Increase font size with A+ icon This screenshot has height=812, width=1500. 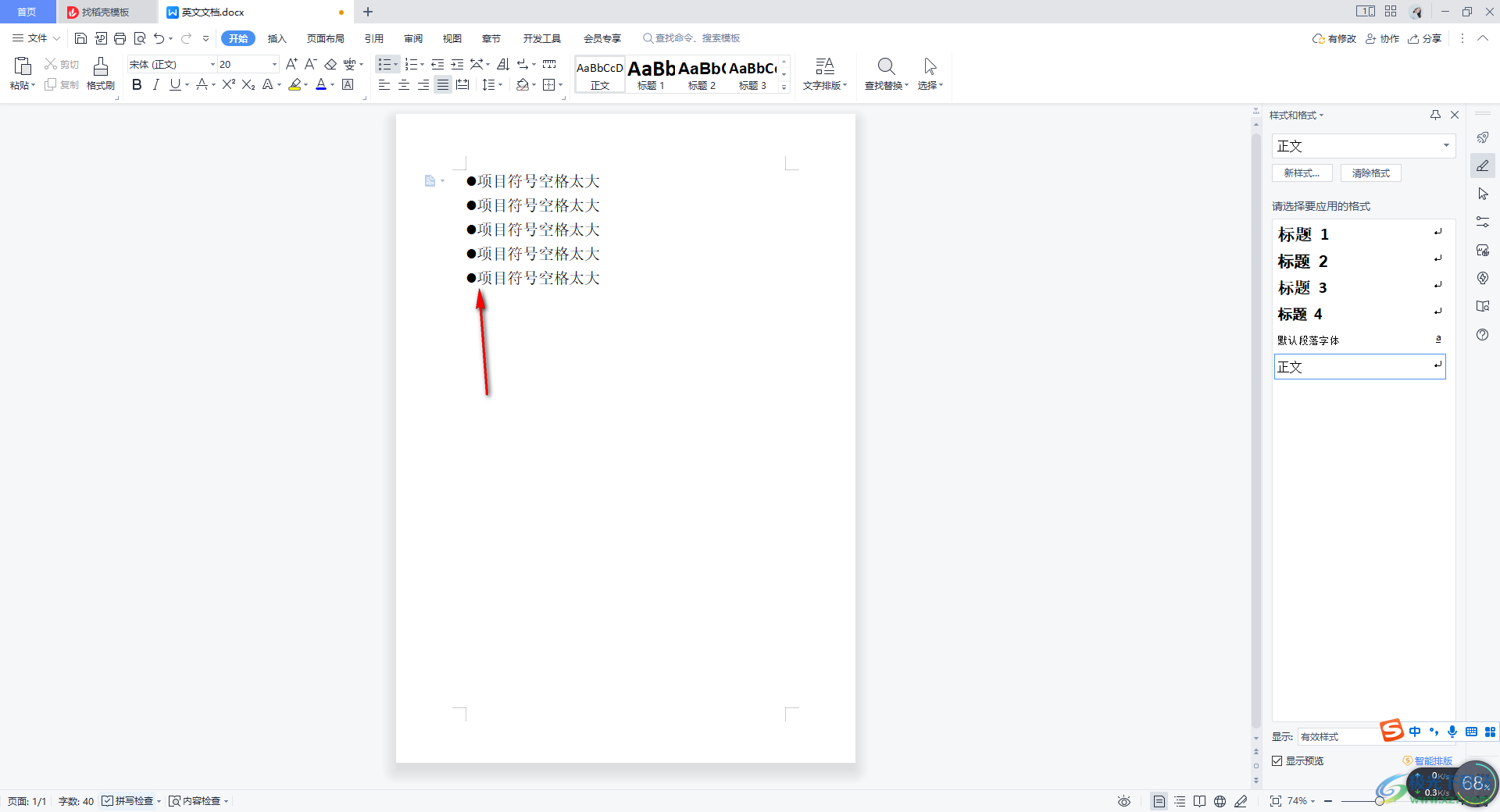click(291, 64)
